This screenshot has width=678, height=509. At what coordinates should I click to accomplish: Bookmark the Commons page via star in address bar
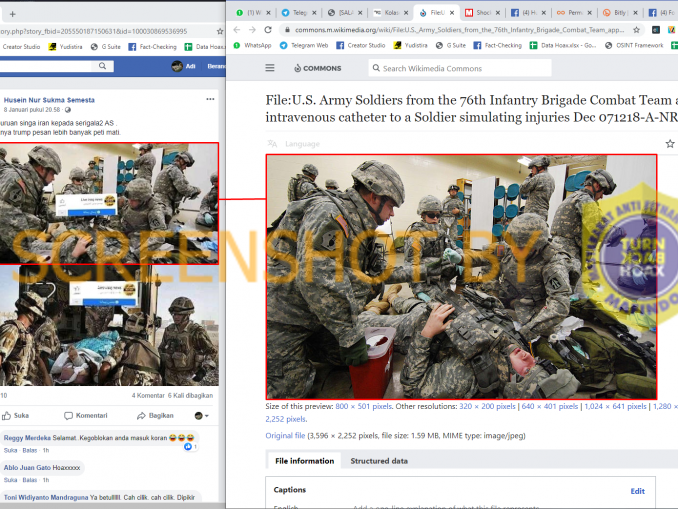[636, 30]
